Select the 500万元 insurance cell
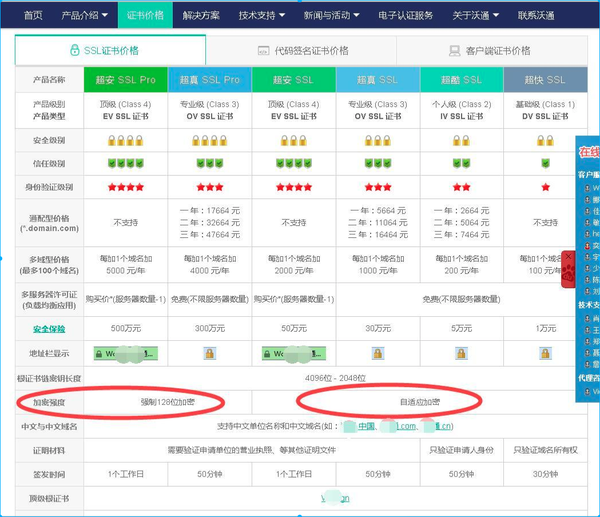This screenshot has width=600, height=517. [126, 328]
